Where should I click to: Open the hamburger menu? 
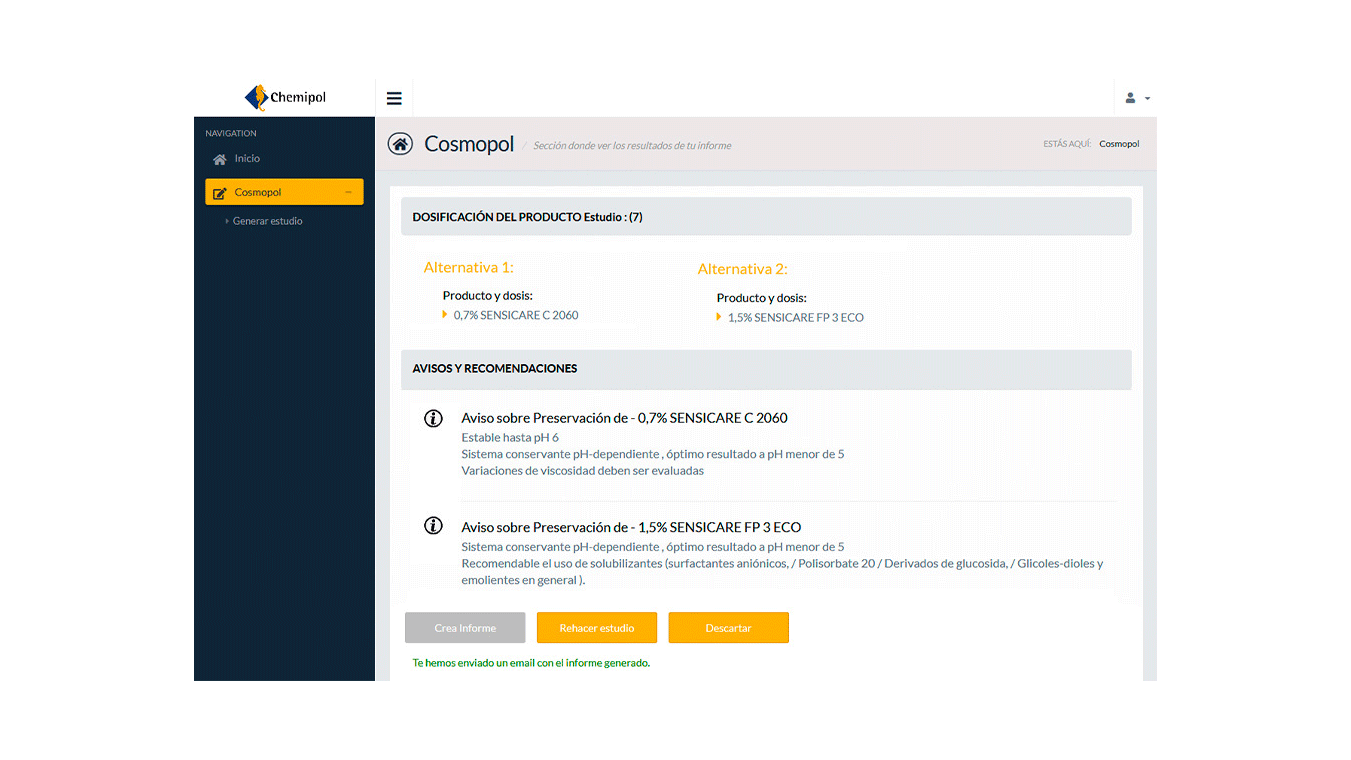coord(394,97)
